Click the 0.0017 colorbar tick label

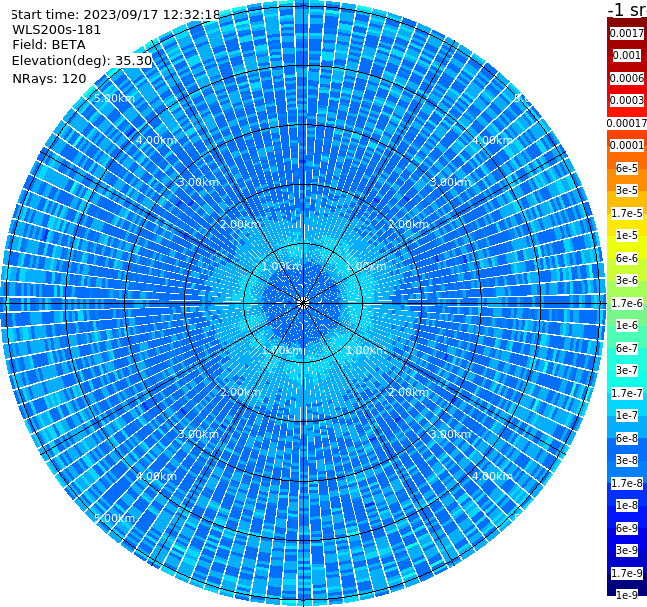(x=627, y=33)
